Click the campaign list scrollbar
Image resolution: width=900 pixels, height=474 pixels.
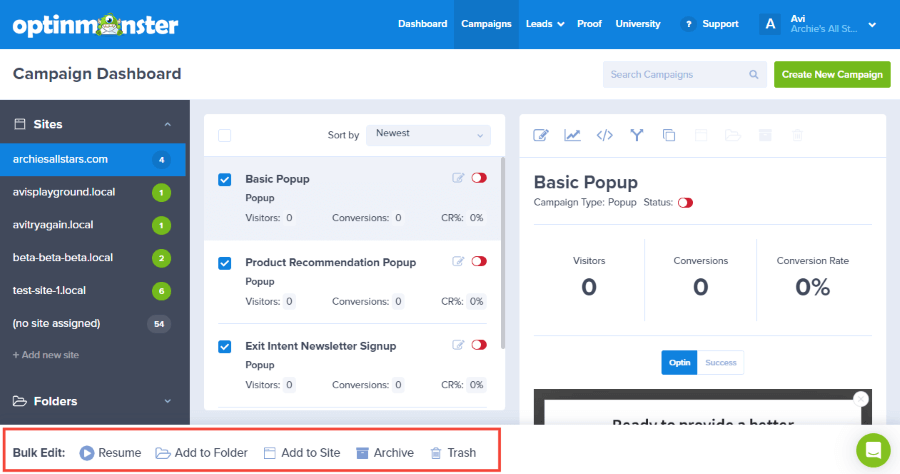coord(503,252)
